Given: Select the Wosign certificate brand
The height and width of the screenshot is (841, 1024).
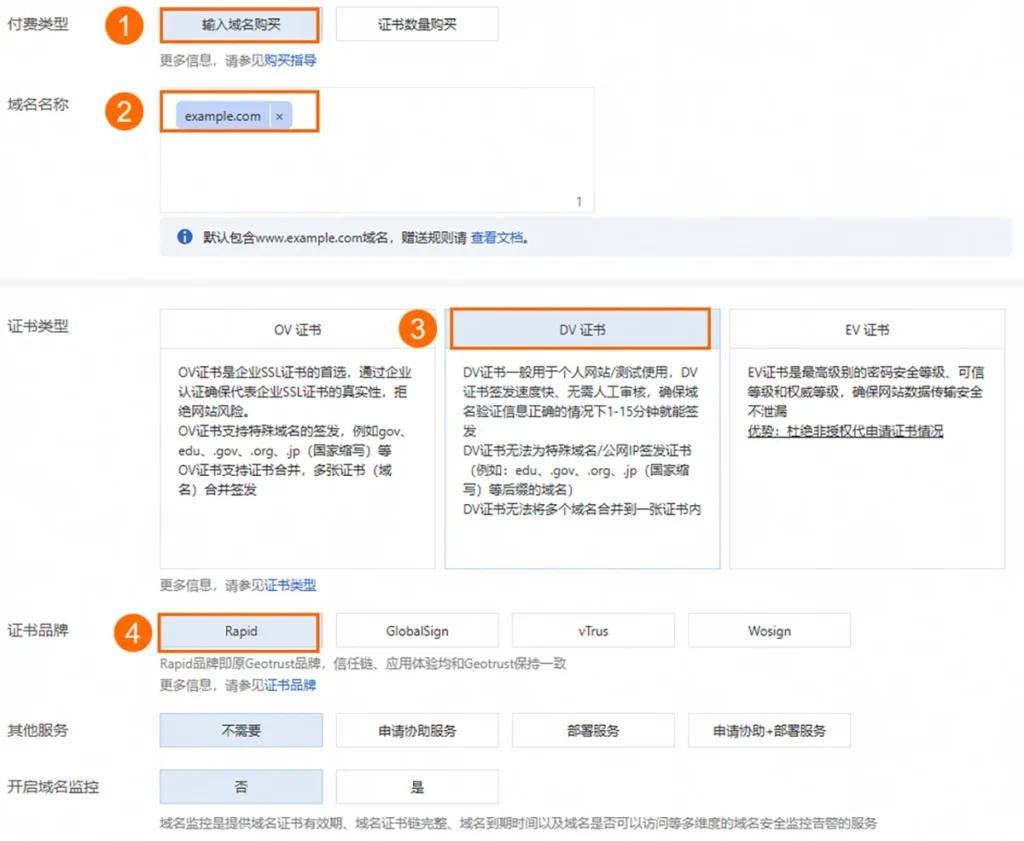Looking at the screenshot, I should point(769,631).
